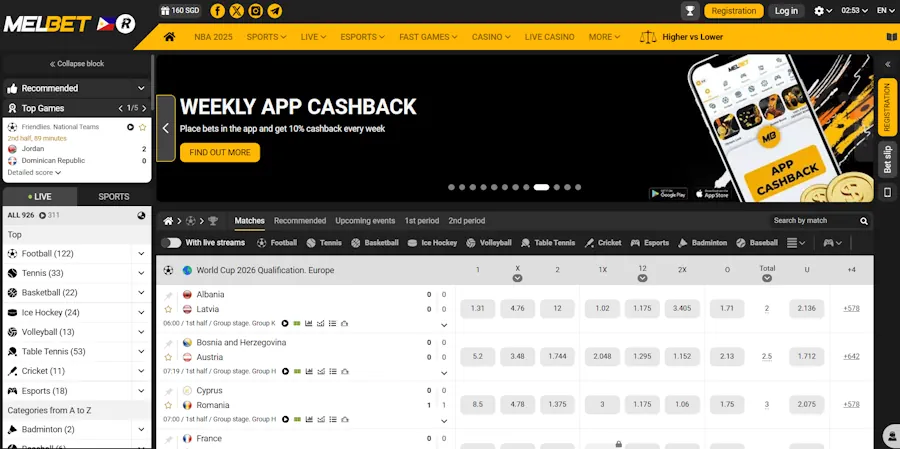Click the breadcrumb trophy icon

point(213,221)
